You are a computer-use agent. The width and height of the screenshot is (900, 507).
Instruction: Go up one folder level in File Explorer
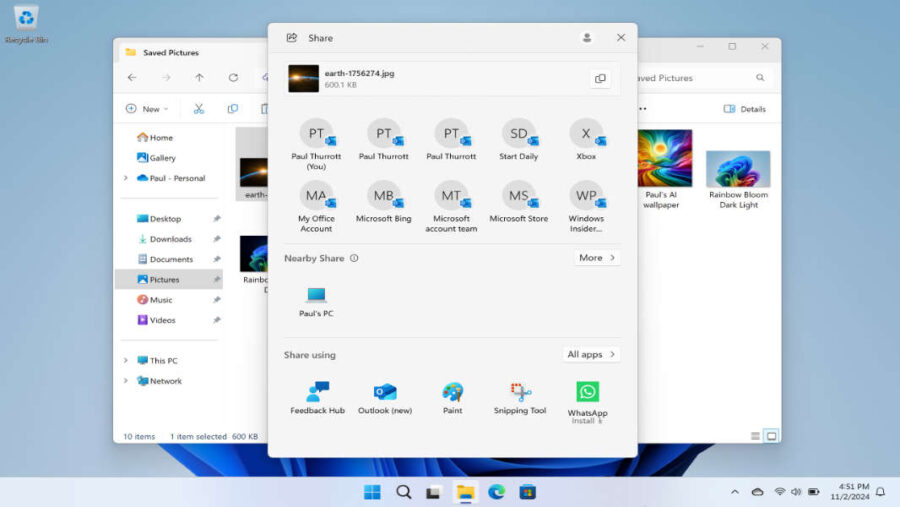coord(199,78)
